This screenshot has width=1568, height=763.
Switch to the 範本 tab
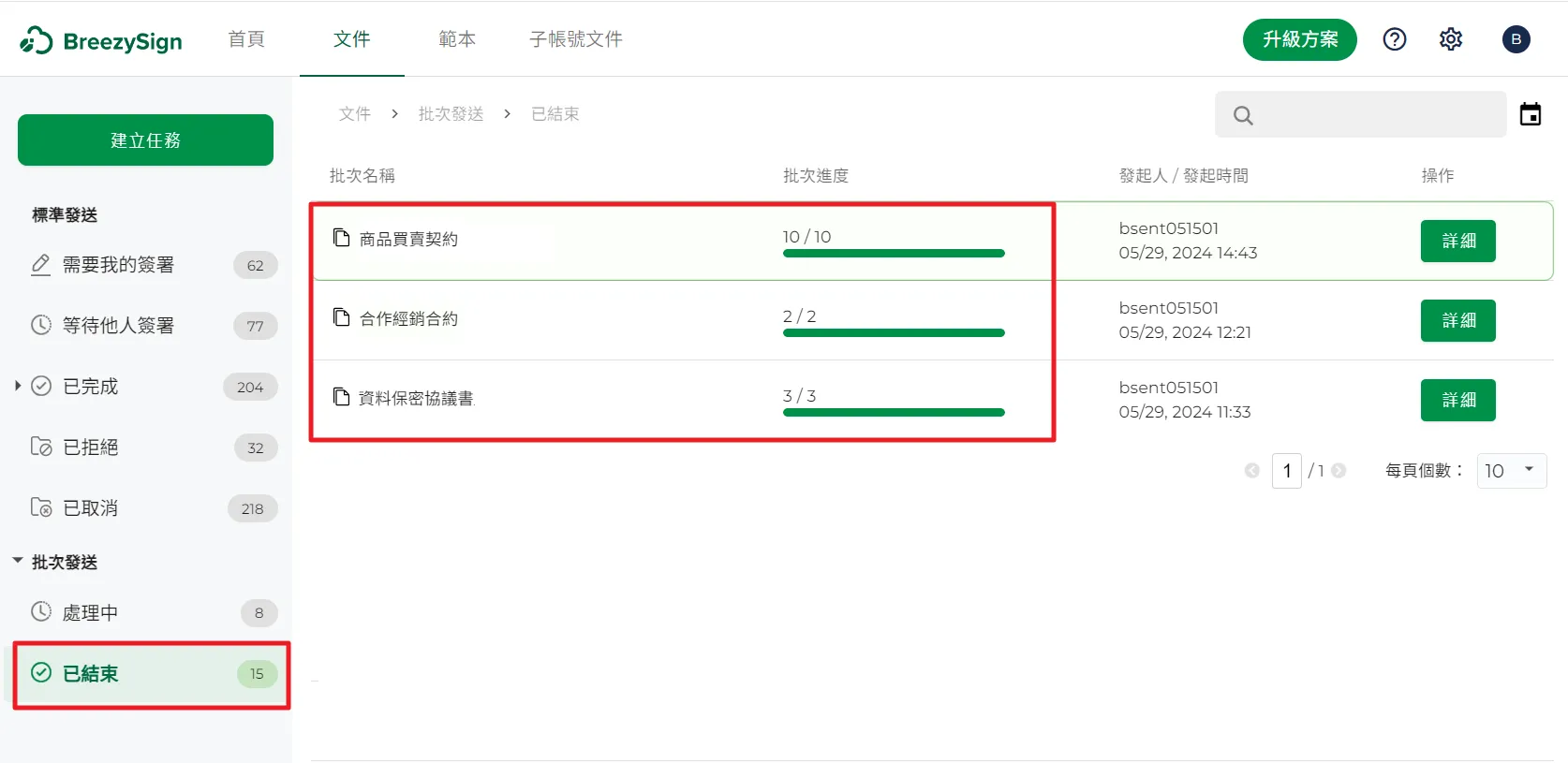(x=457, y=39)
